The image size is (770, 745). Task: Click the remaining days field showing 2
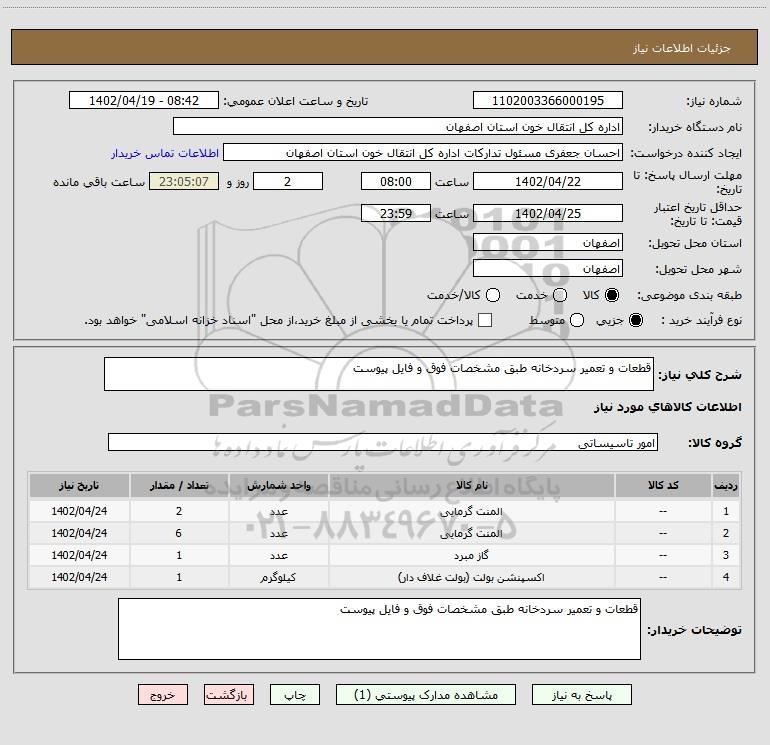pyautogui.click(x=288, y=181)
